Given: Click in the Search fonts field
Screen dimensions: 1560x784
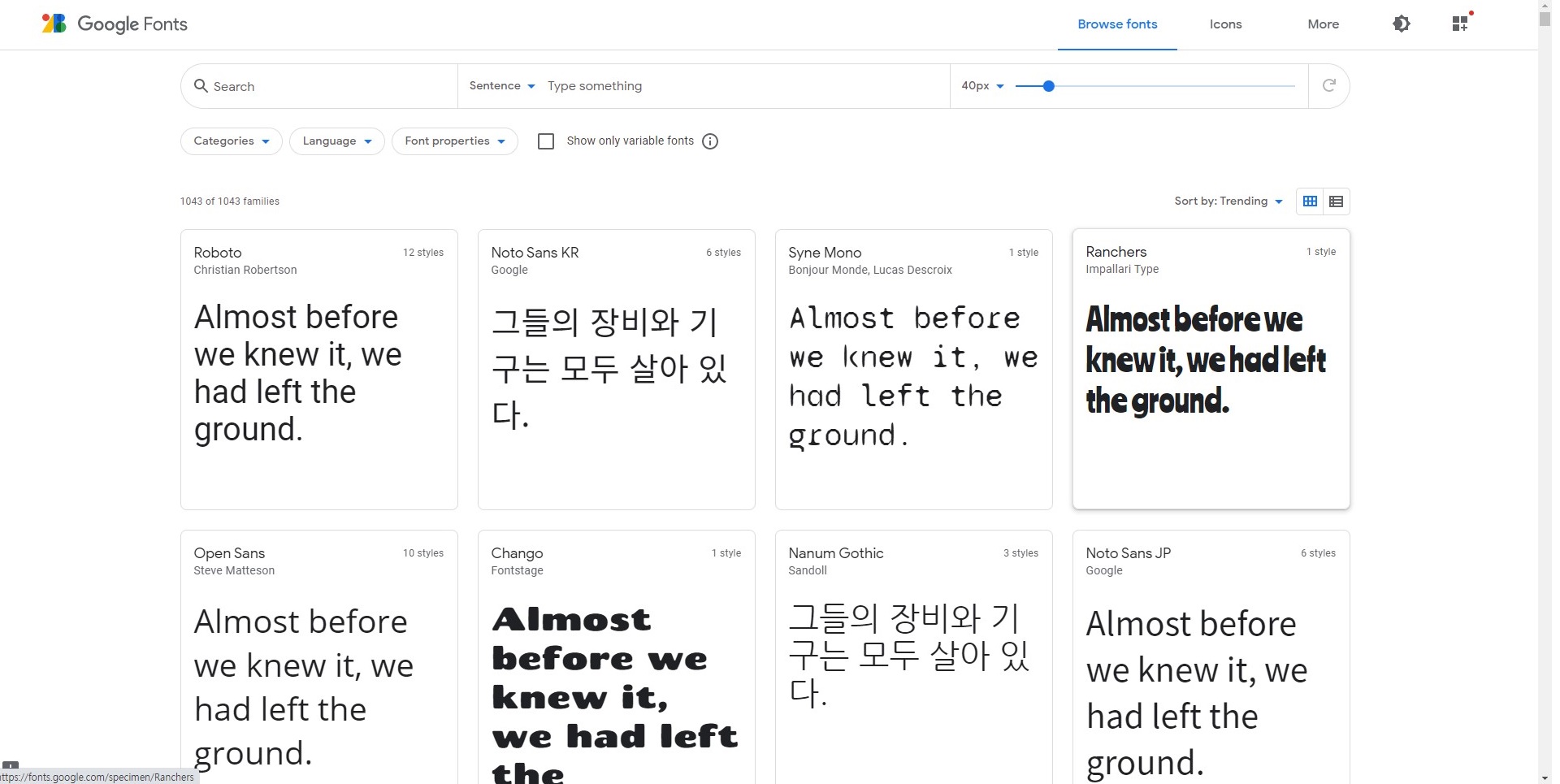Looking at the screenshot, I should click(x=319, y=86).
